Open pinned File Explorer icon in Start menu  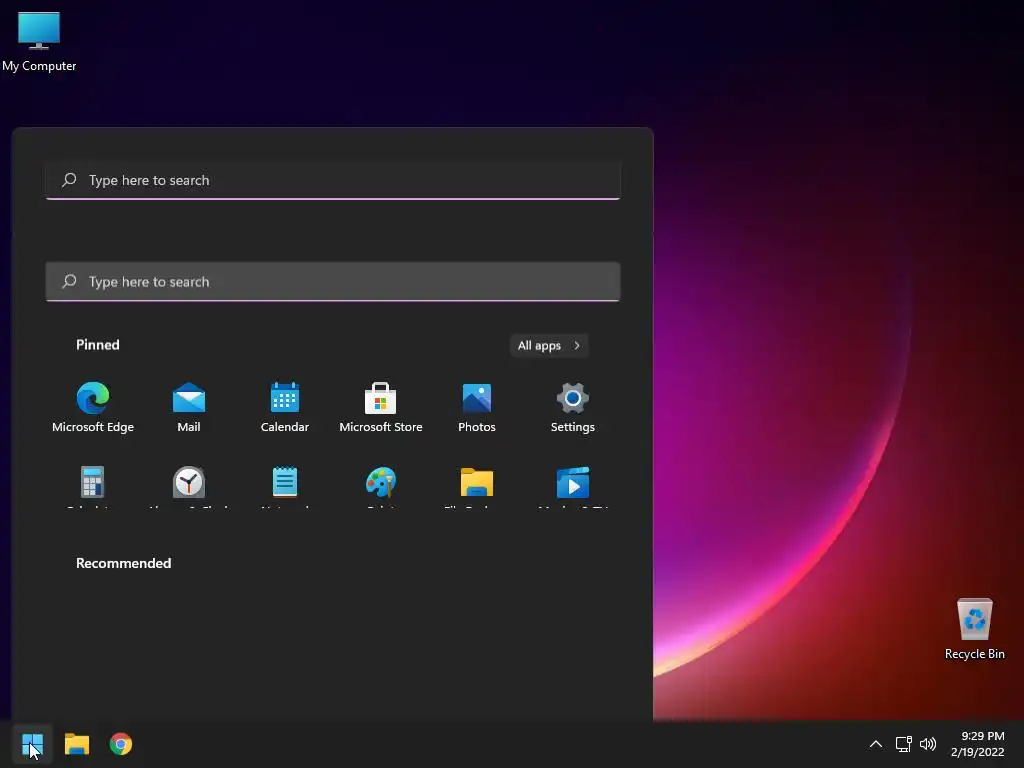pos(477,483)
